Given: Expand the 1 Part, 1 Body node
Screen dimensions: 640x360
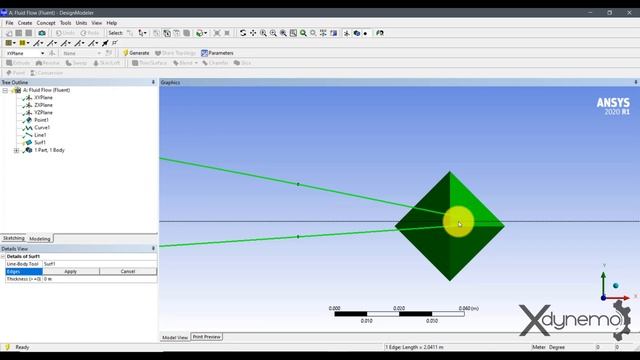Looking at the screenshot, I should pos(16,151).
